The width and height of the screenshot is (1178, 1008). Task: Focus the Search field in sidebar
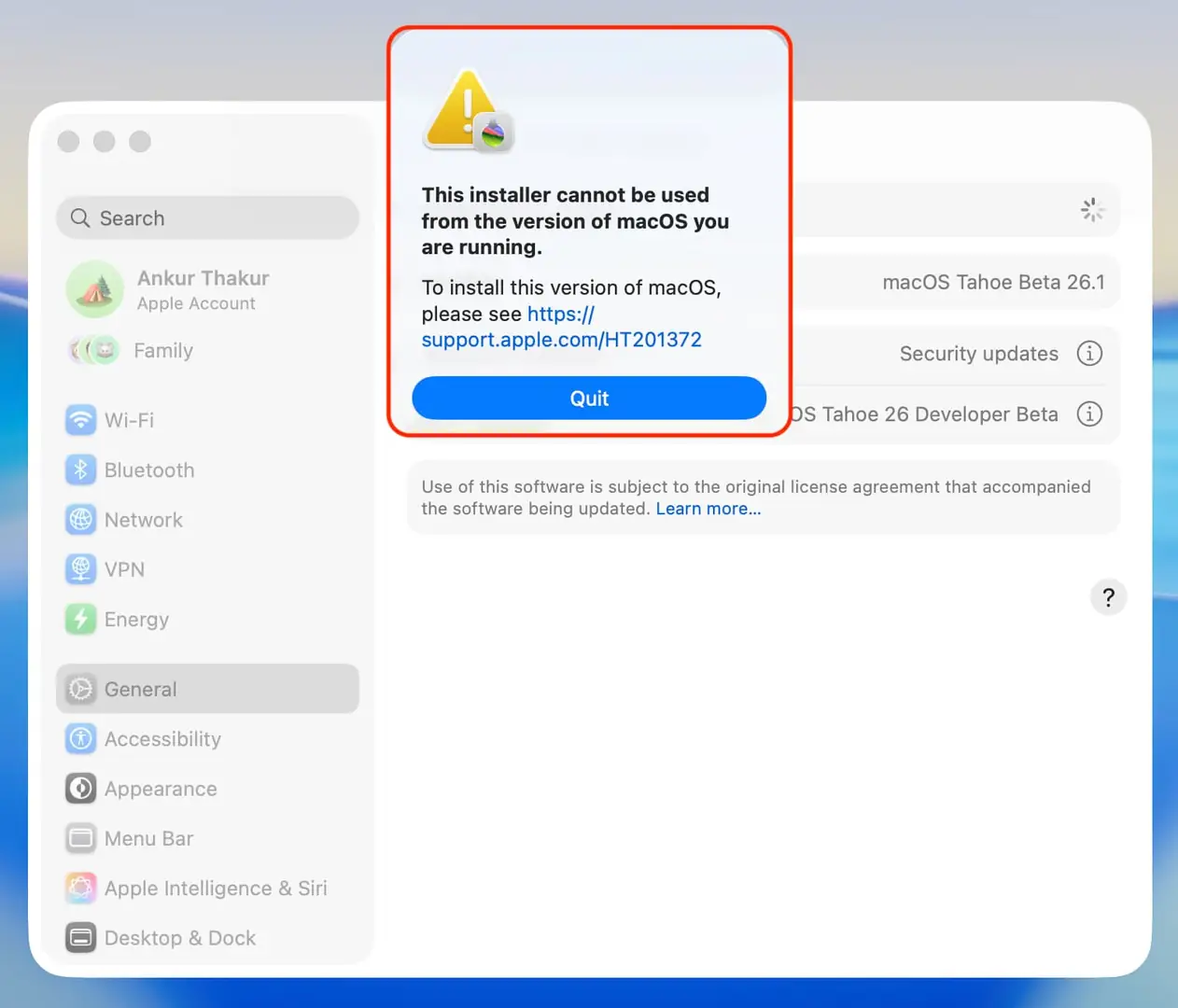pos(207,217)
